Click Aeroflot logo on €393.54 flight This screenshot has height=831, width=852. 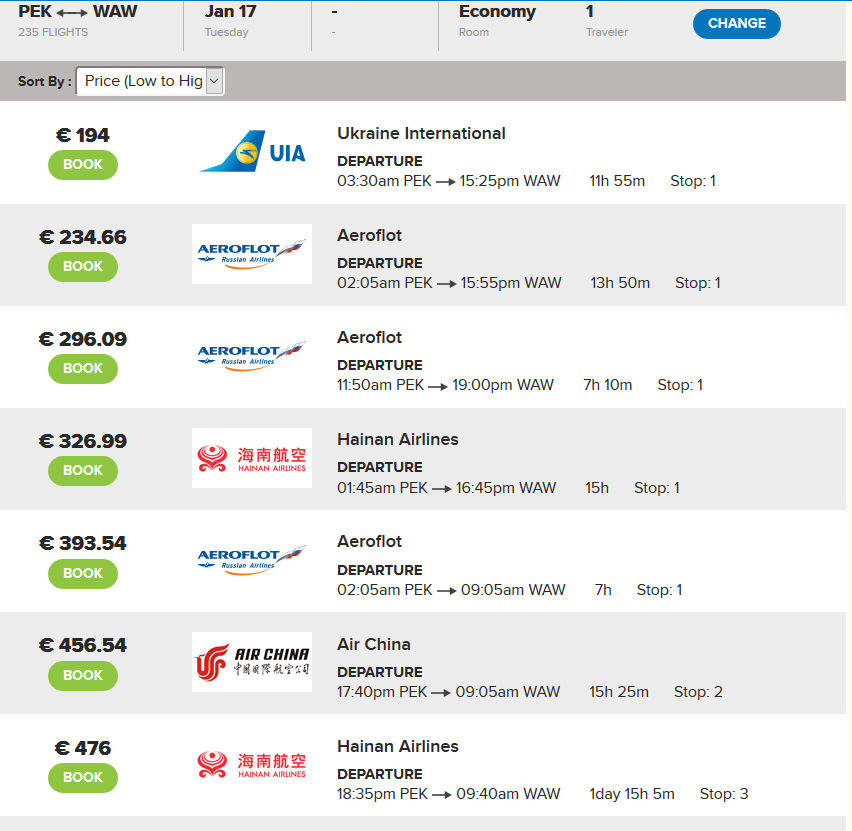252,560
